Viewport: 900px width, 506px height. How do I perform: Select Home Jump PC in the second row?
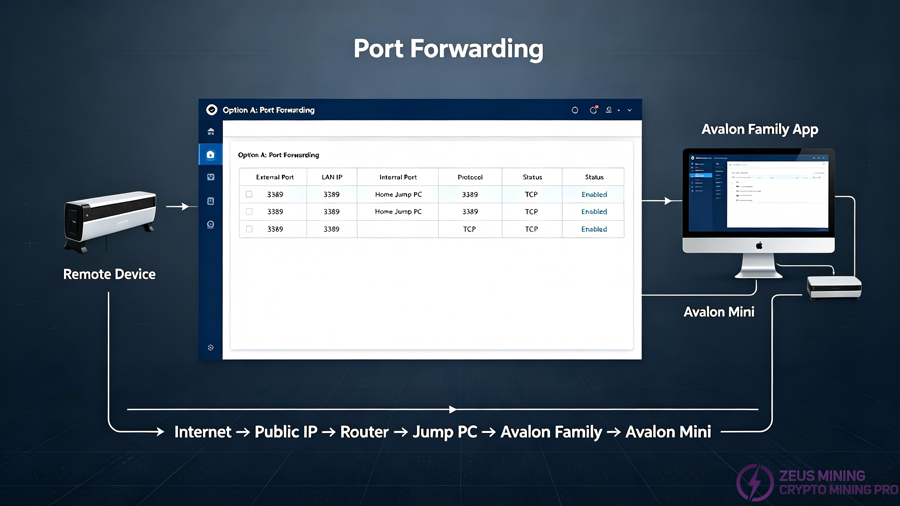(398, 212)
